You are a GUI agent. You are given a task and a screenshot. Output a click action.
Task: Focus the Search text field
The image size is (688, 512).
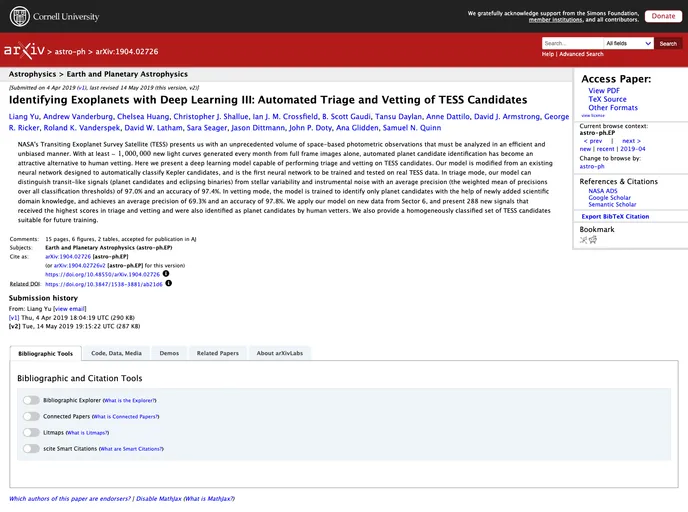(x=573, y=43)
